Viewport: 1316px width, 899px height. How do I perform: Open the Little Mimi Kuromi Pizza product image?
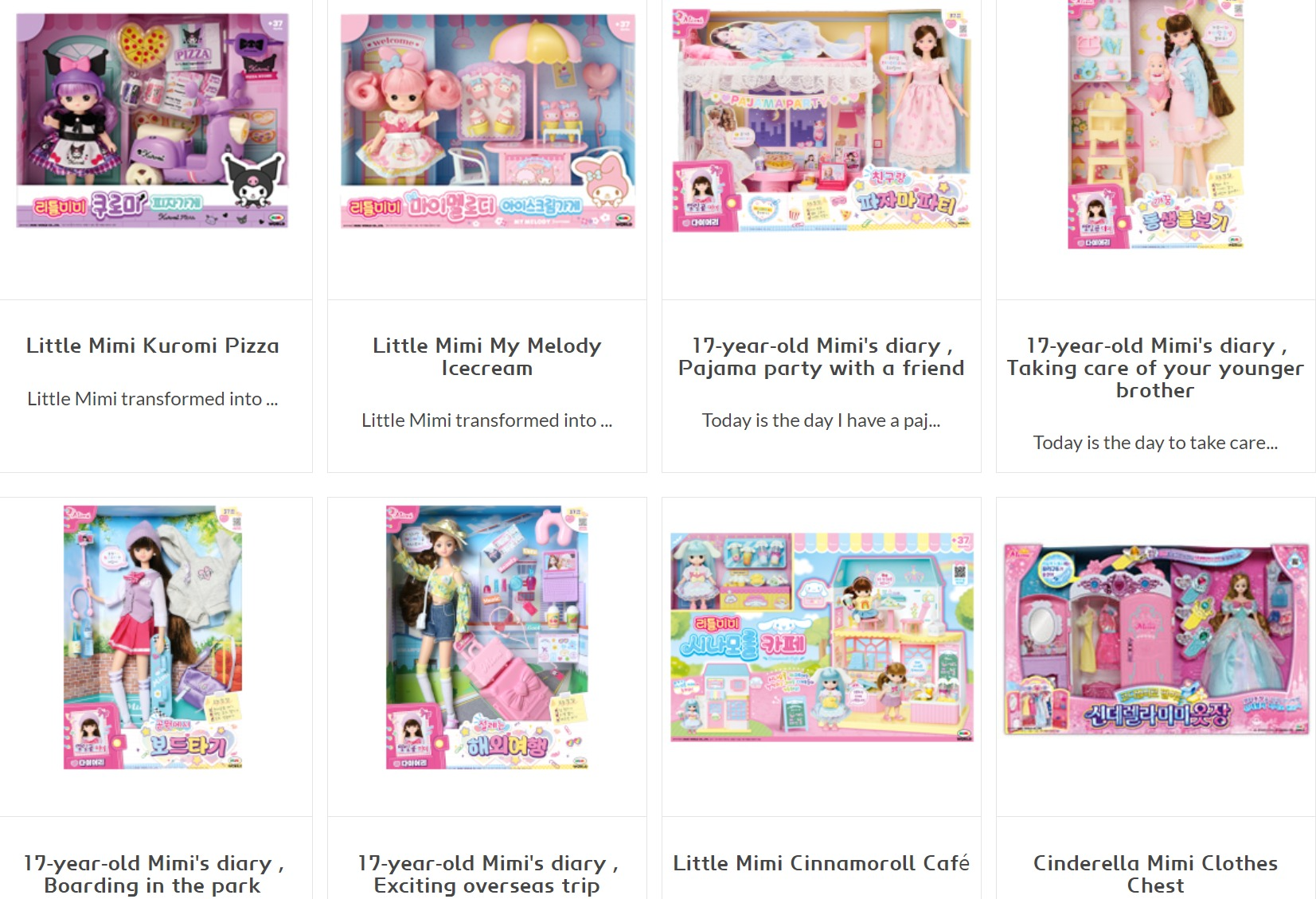point(152,120)
